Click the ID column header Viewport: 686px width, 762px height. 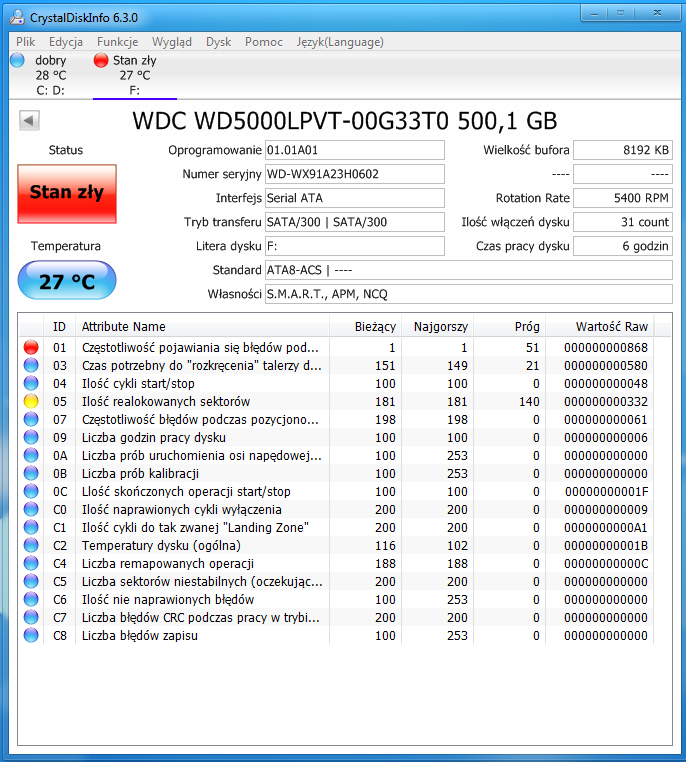click(x=59, y=327)
